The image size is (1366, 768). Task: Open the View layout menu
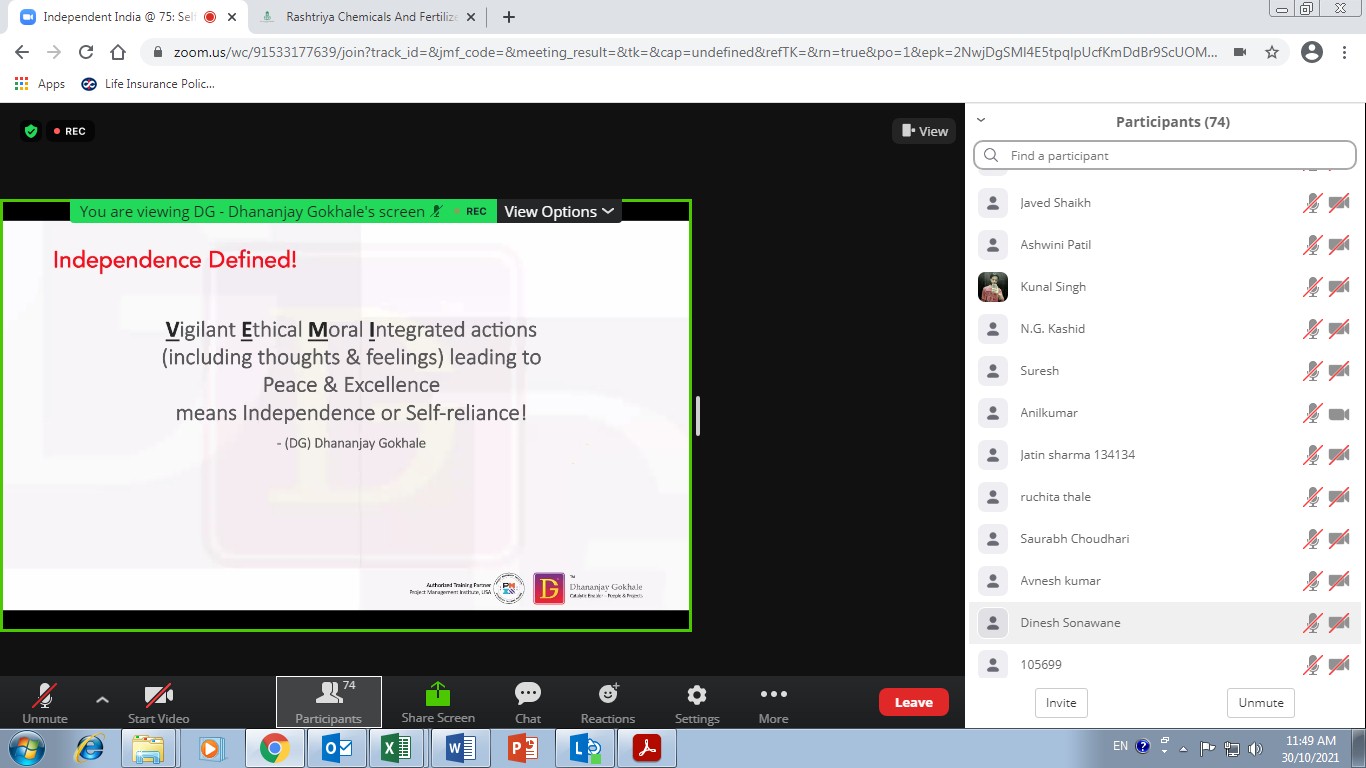pyautogui.click(x=924, y=131)
